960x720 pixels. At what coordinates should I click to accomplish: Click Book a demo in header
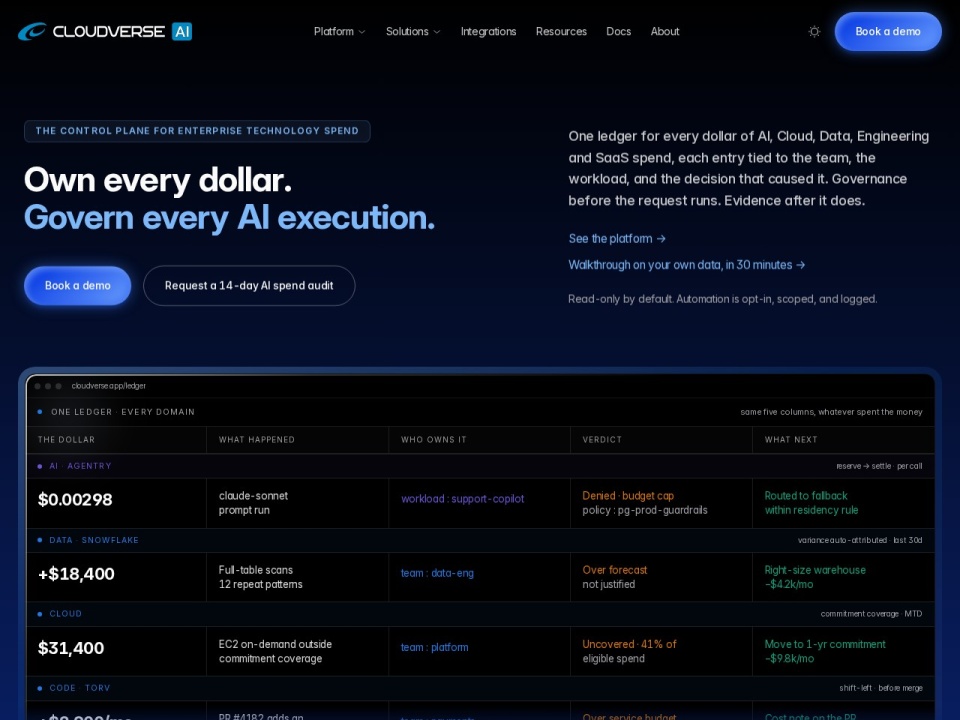tap(888, 31)
